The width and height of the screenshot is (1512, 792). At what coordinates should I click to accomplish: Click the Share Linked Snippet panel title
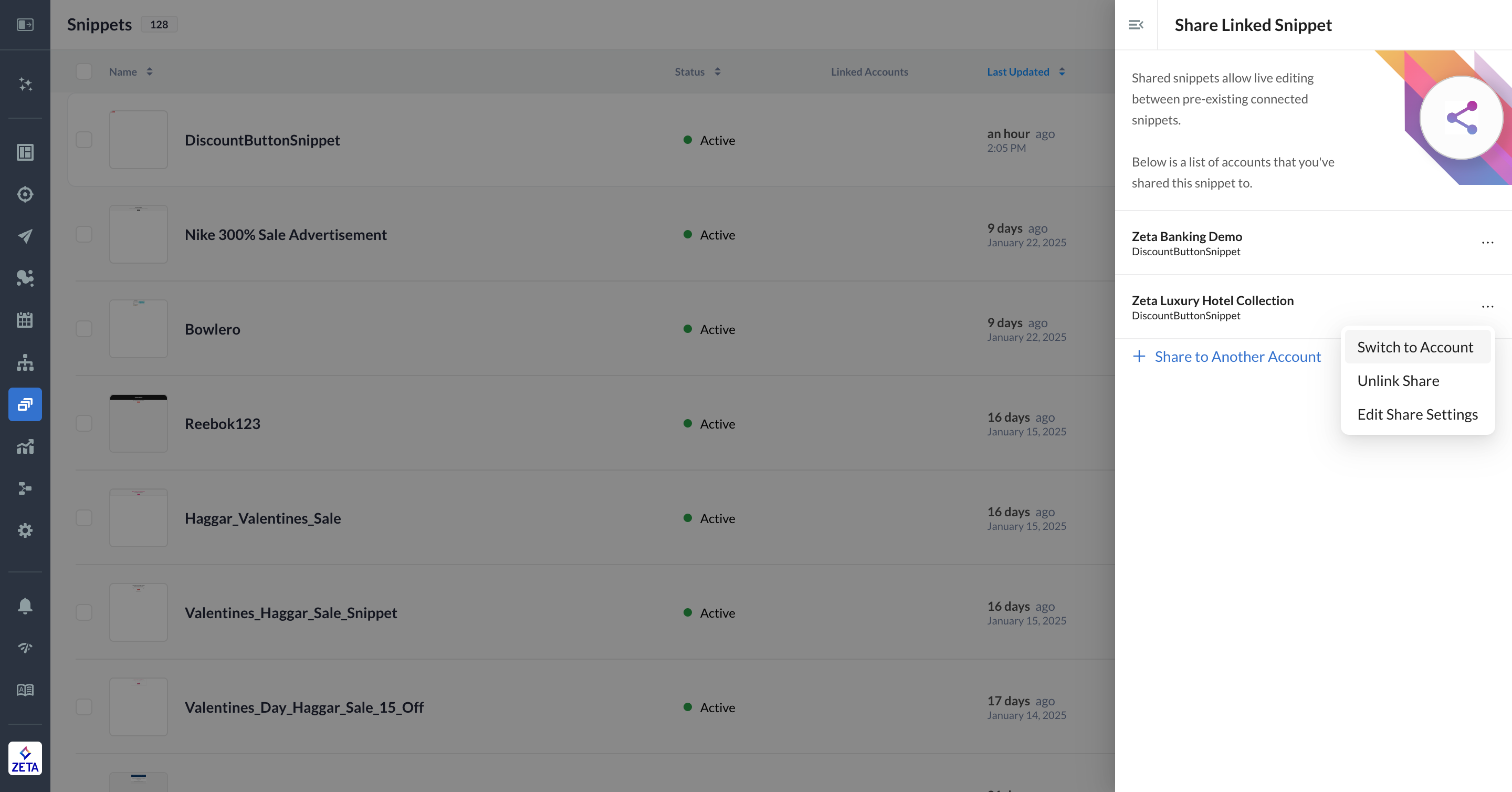(1253, 25)
